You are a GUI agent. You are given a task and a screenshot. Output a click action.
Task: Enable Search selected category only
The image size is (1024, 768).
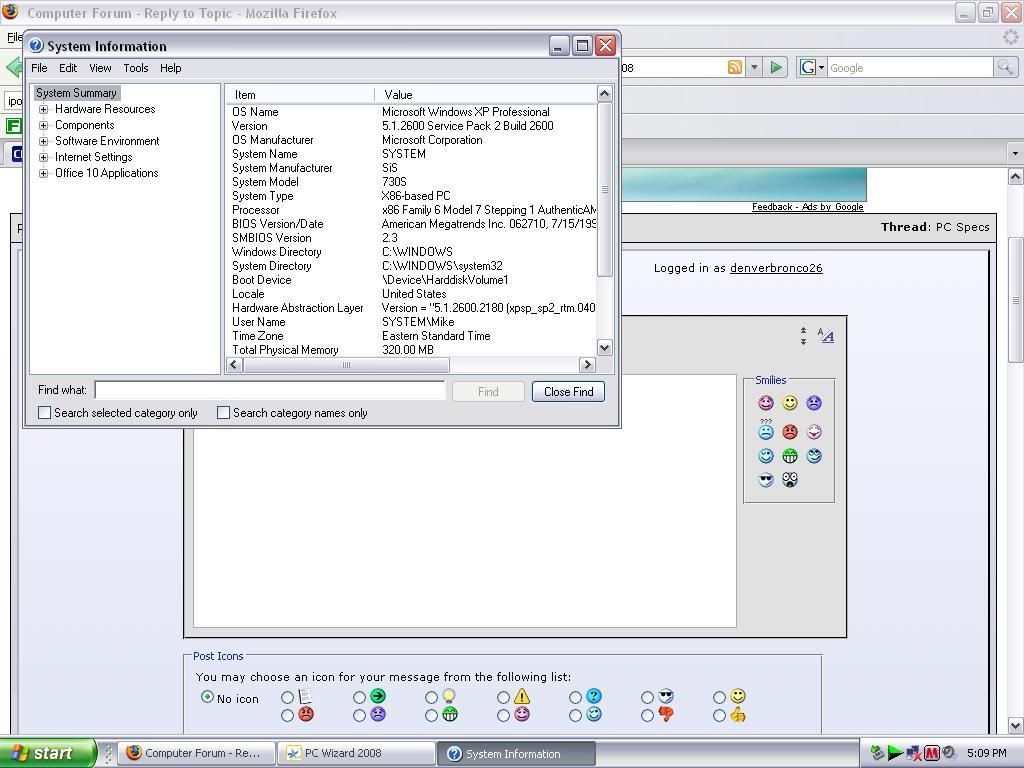coord(44,413)
